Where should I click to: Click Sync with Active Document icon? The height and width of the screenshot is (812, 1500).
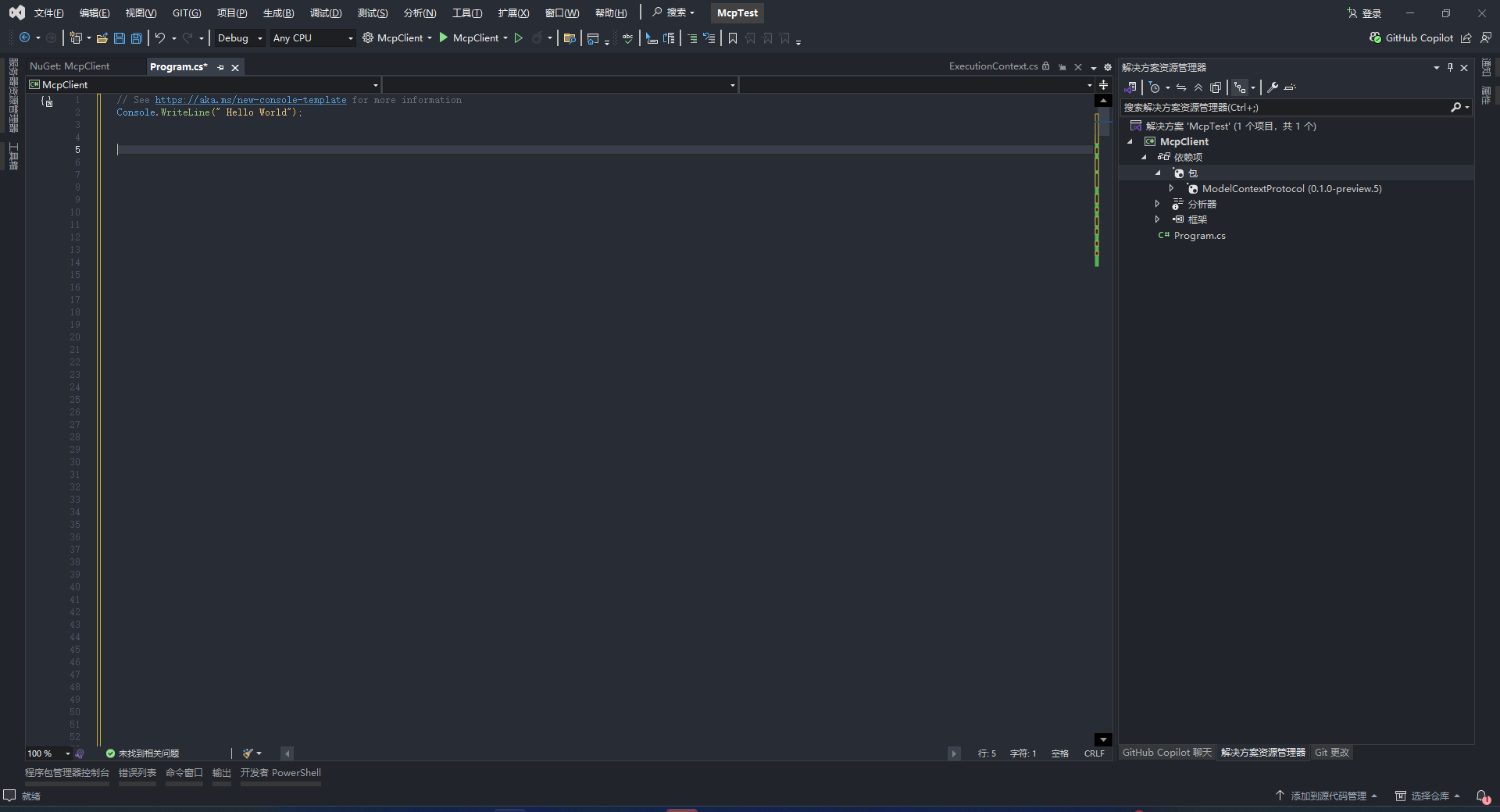click(1181, 87)
